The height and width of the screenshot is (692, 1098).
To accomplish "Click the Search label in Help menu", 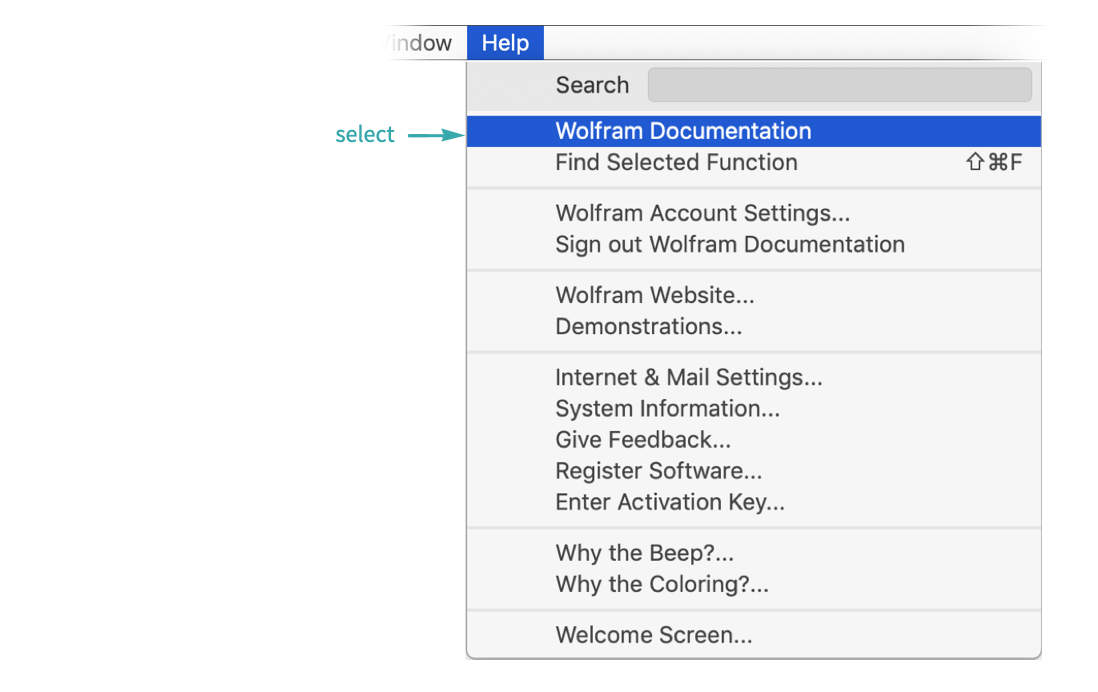I will point(592,85).
